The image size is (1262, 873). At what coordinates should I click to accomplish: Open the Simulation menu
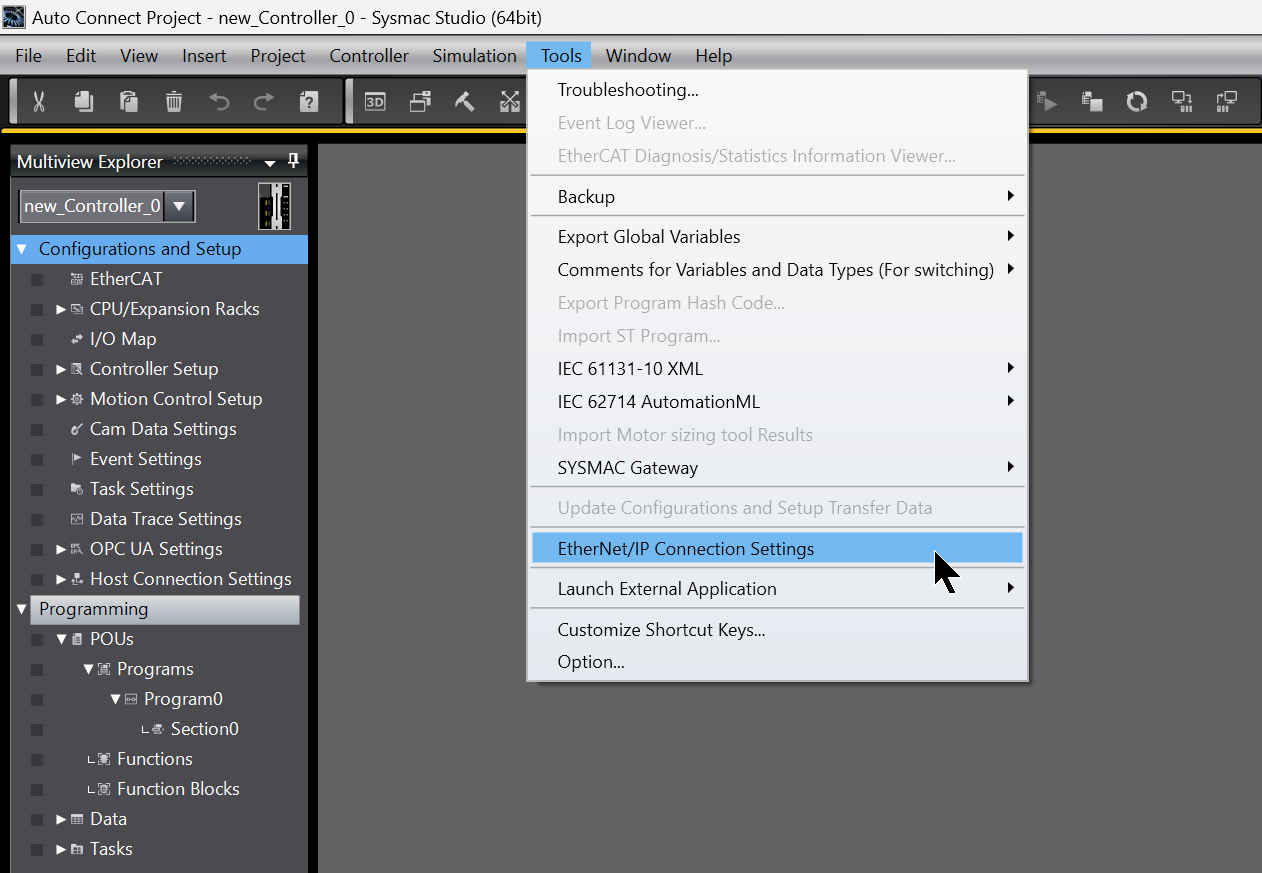pos(474,56)
